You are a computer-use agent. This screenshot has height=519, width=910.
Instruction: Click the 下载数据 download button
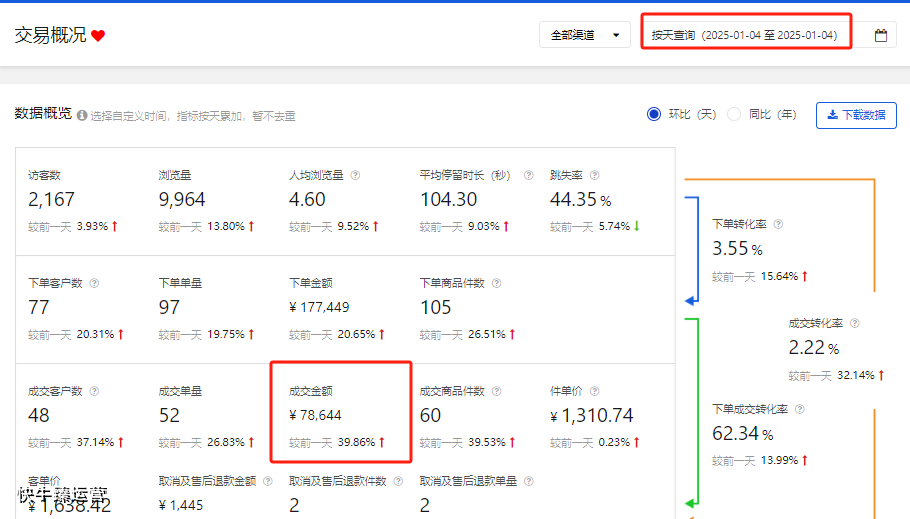856,115
